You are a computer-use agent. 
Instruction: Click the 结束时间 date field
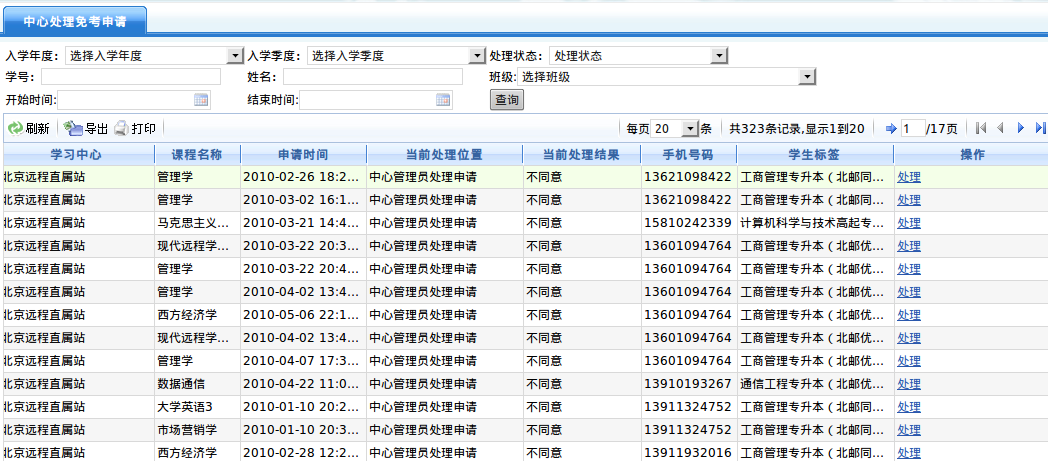click(x=368, y=100)
